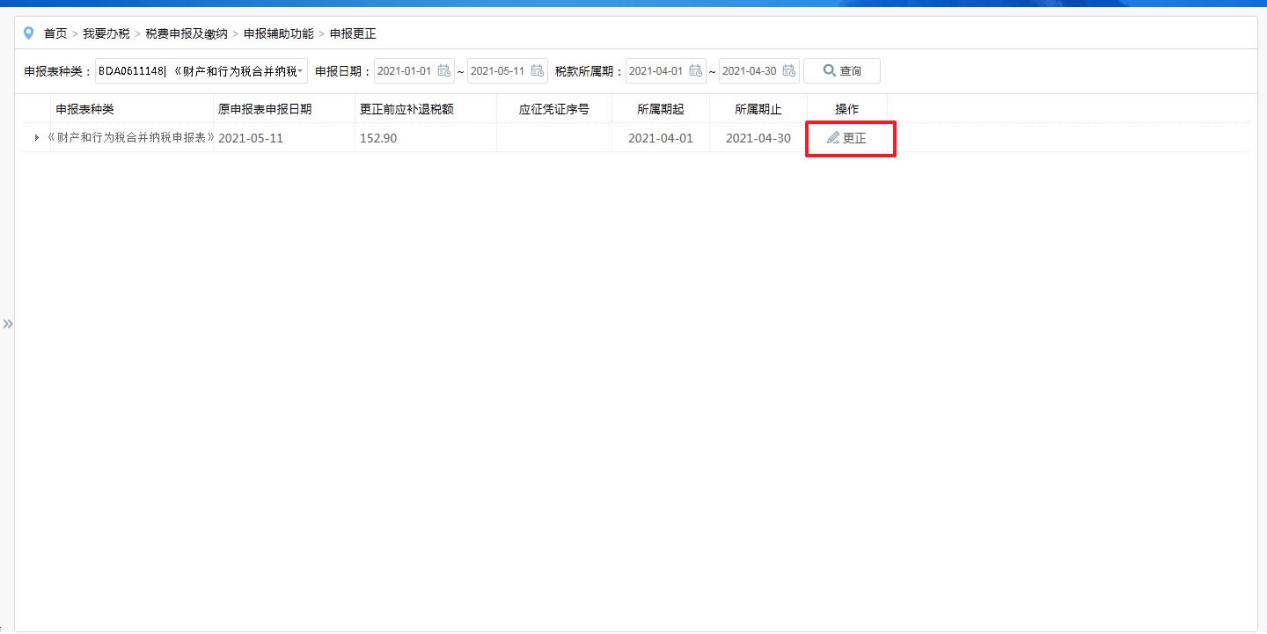The height and width of the screenshot is (634, 1267).
Task: Open the 申报表种类 dropdown list
Action: click(299, 70)
